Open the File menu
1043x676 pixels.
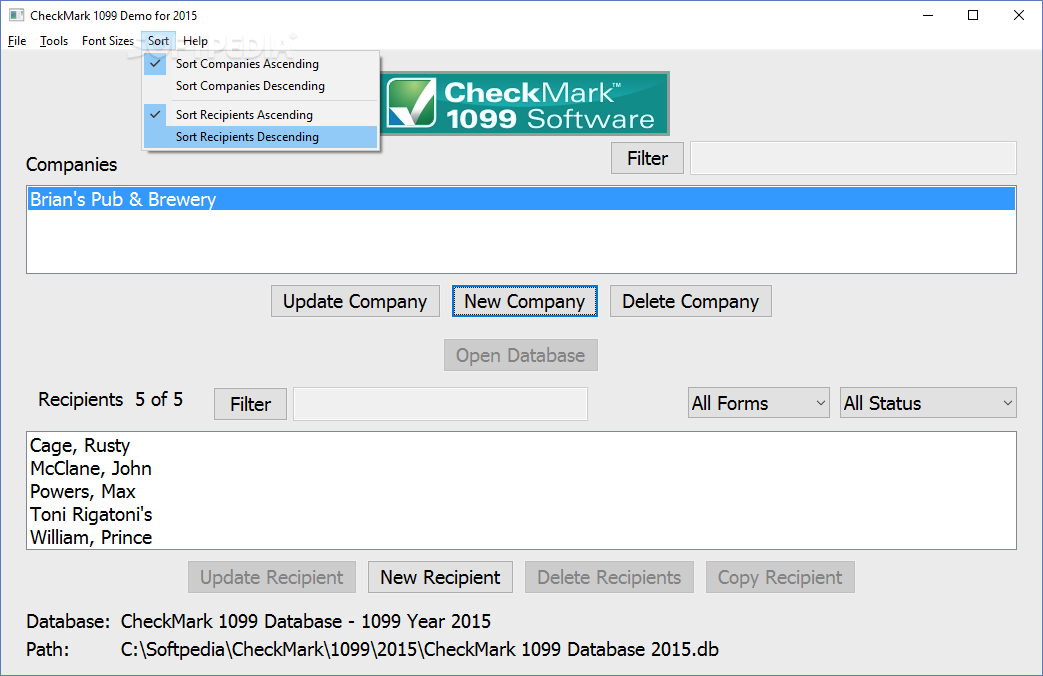click(17, 41)
